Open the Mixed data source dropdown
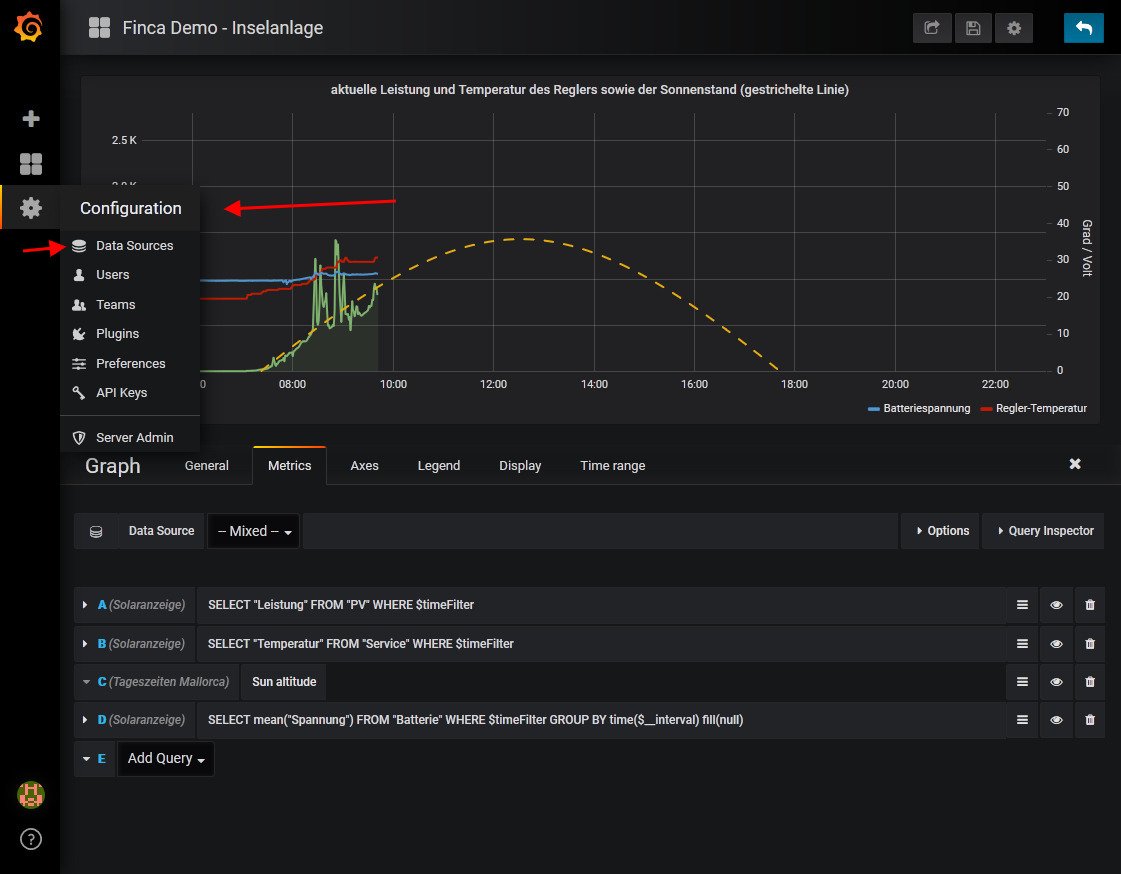The image size is (1121, 874). tap(254, 532)
